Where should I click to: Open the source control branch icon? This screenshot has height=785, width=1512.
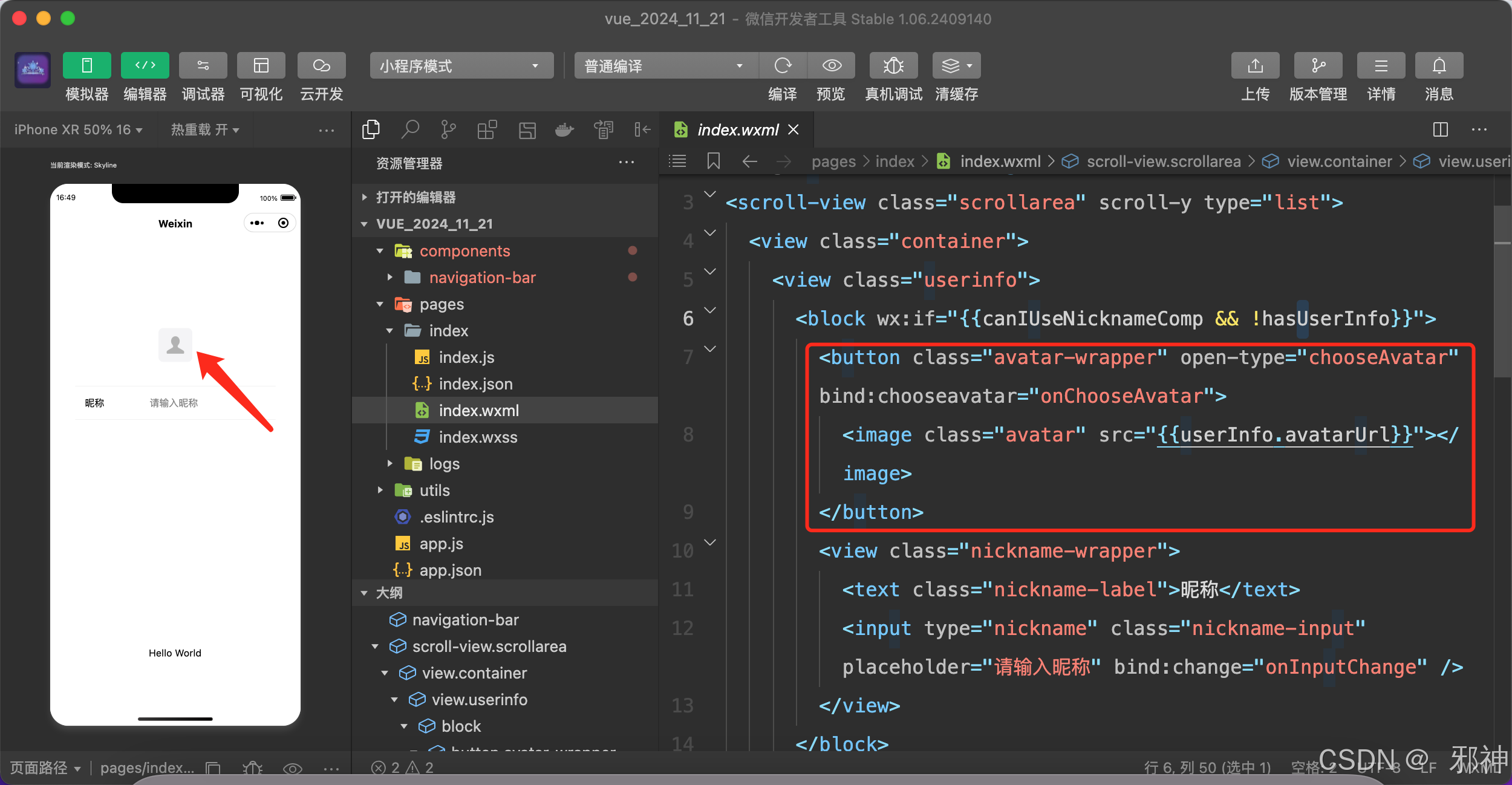pyautogui.click(x=448, y=129)
